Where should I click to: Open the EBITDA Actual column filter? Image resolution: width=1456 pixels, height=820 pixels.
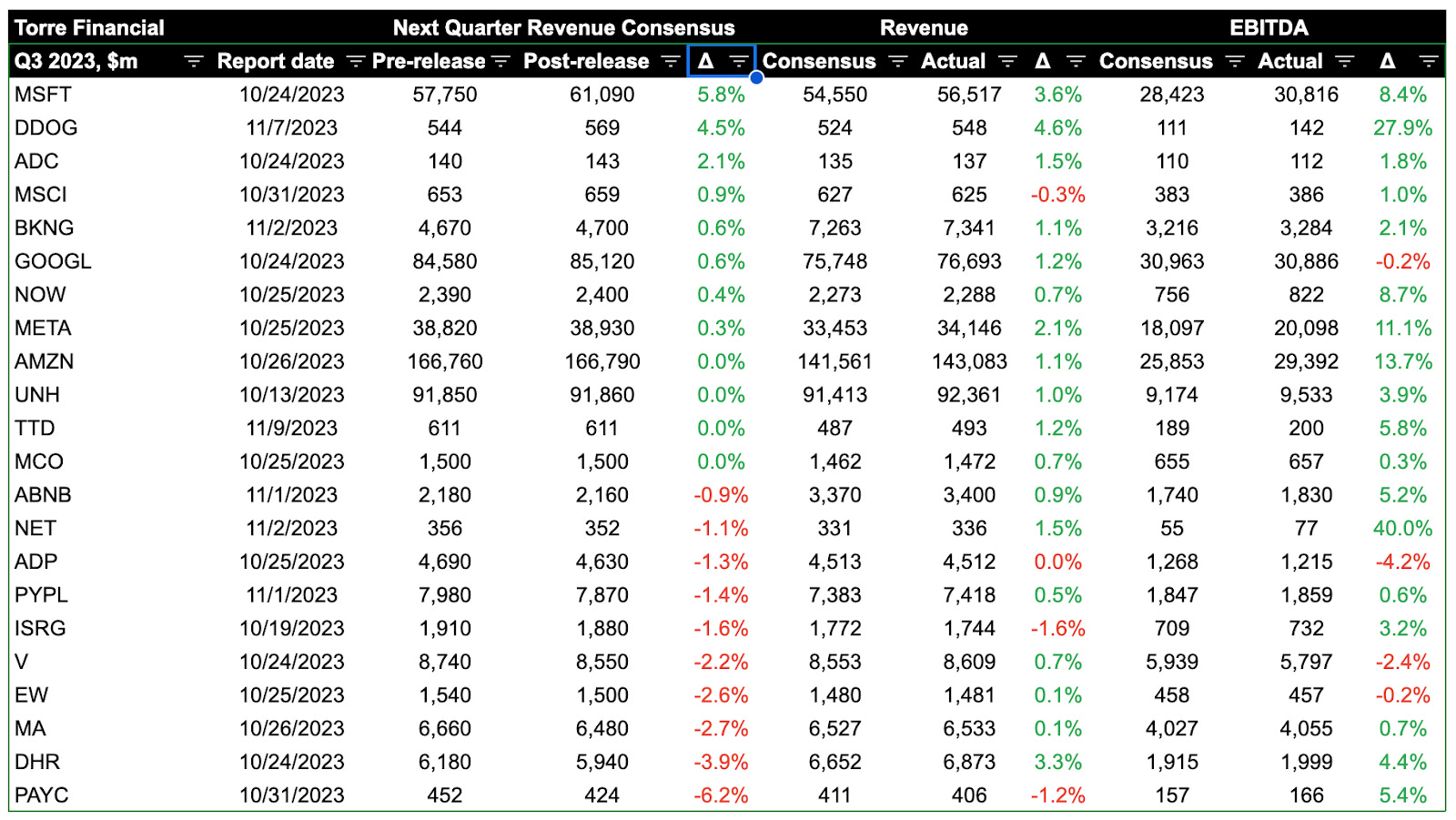1345,61
